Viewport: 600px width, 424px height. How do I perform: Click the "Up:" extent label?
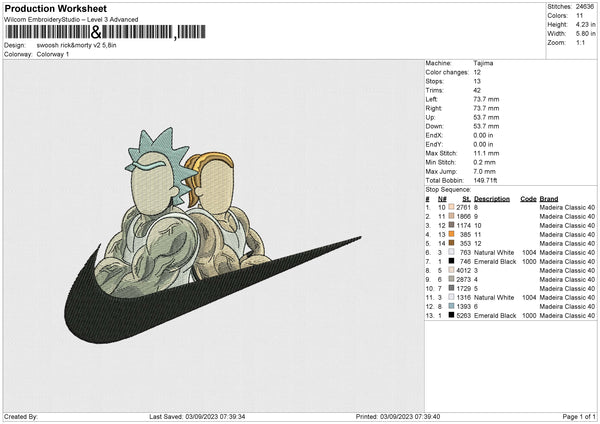point(430,117)
